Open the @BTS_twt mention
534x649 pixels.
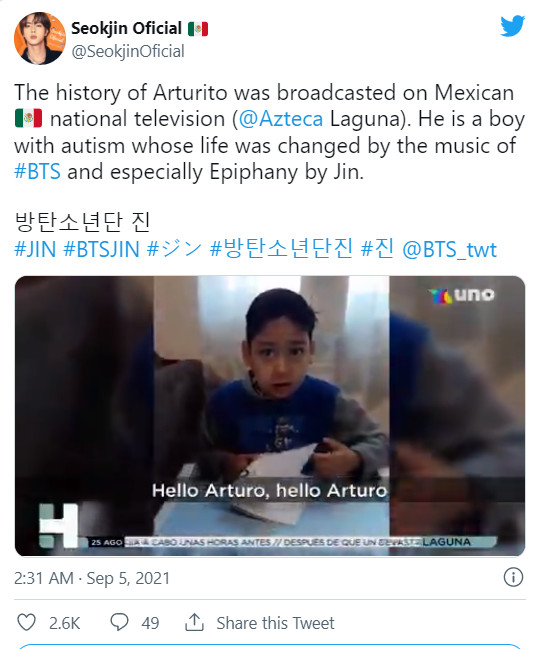pyautogui.click(x=449, y=250)
